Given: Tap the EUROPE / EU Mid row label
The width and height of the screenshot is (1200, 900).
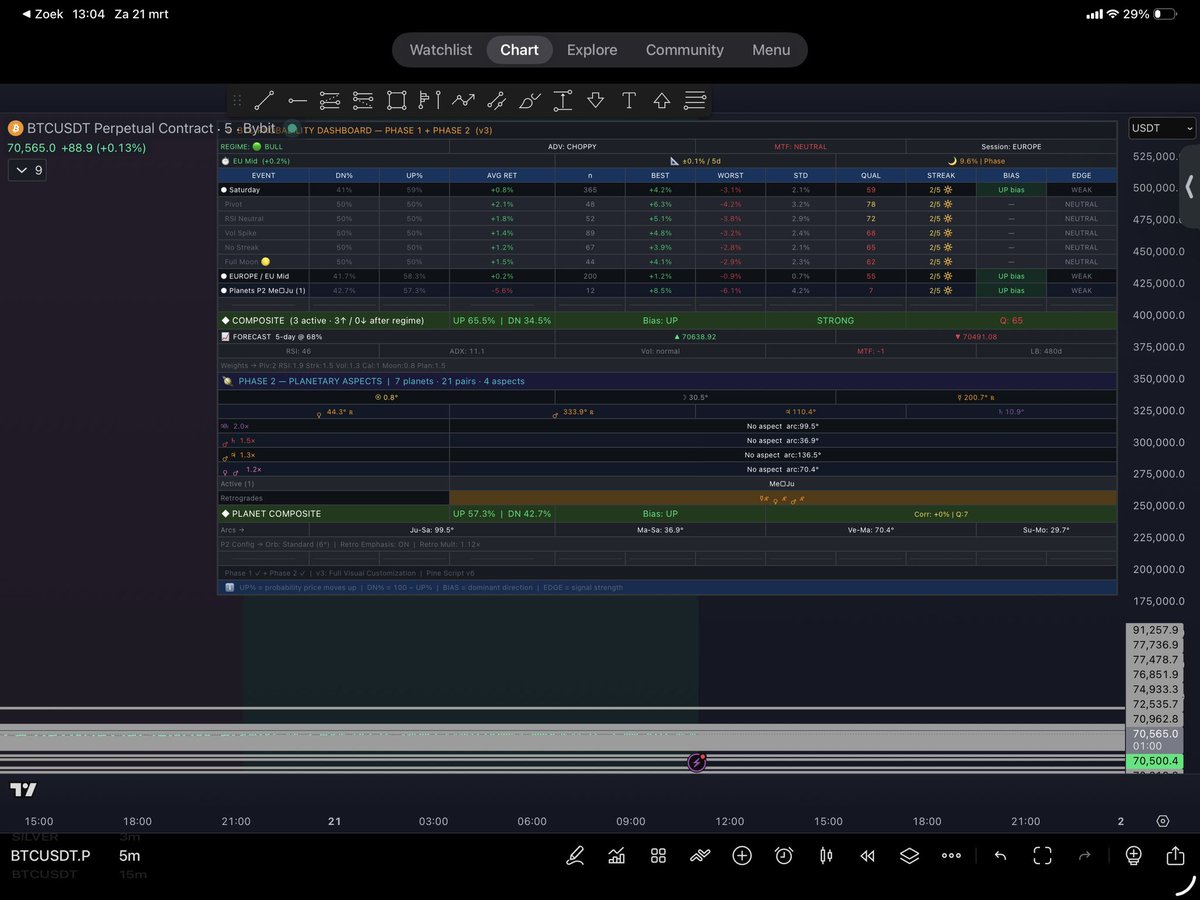Looking at the screenshot, I should click(260, 276).
